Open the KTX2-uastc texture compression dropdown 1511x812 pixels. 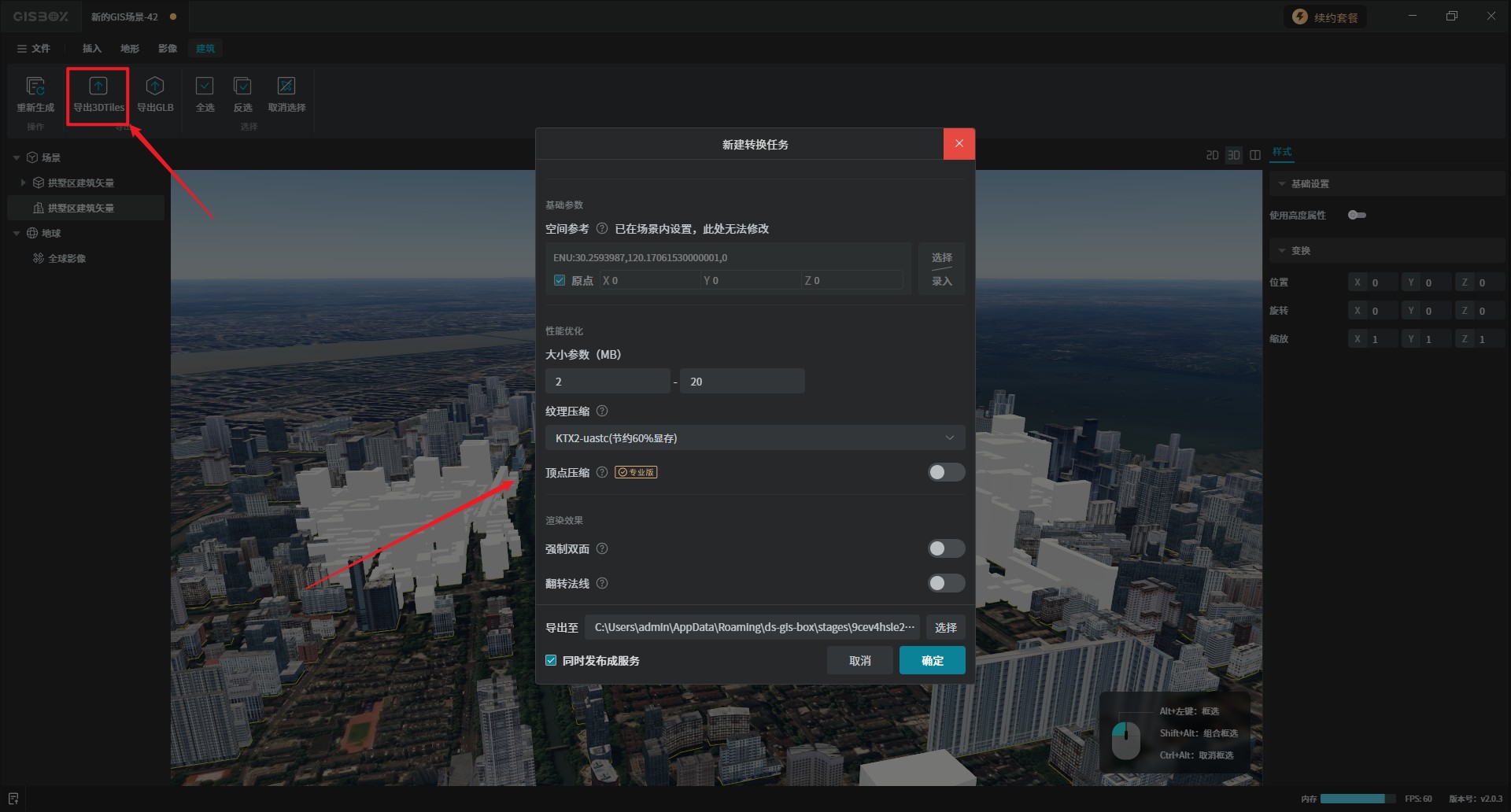tap(755, 438)
